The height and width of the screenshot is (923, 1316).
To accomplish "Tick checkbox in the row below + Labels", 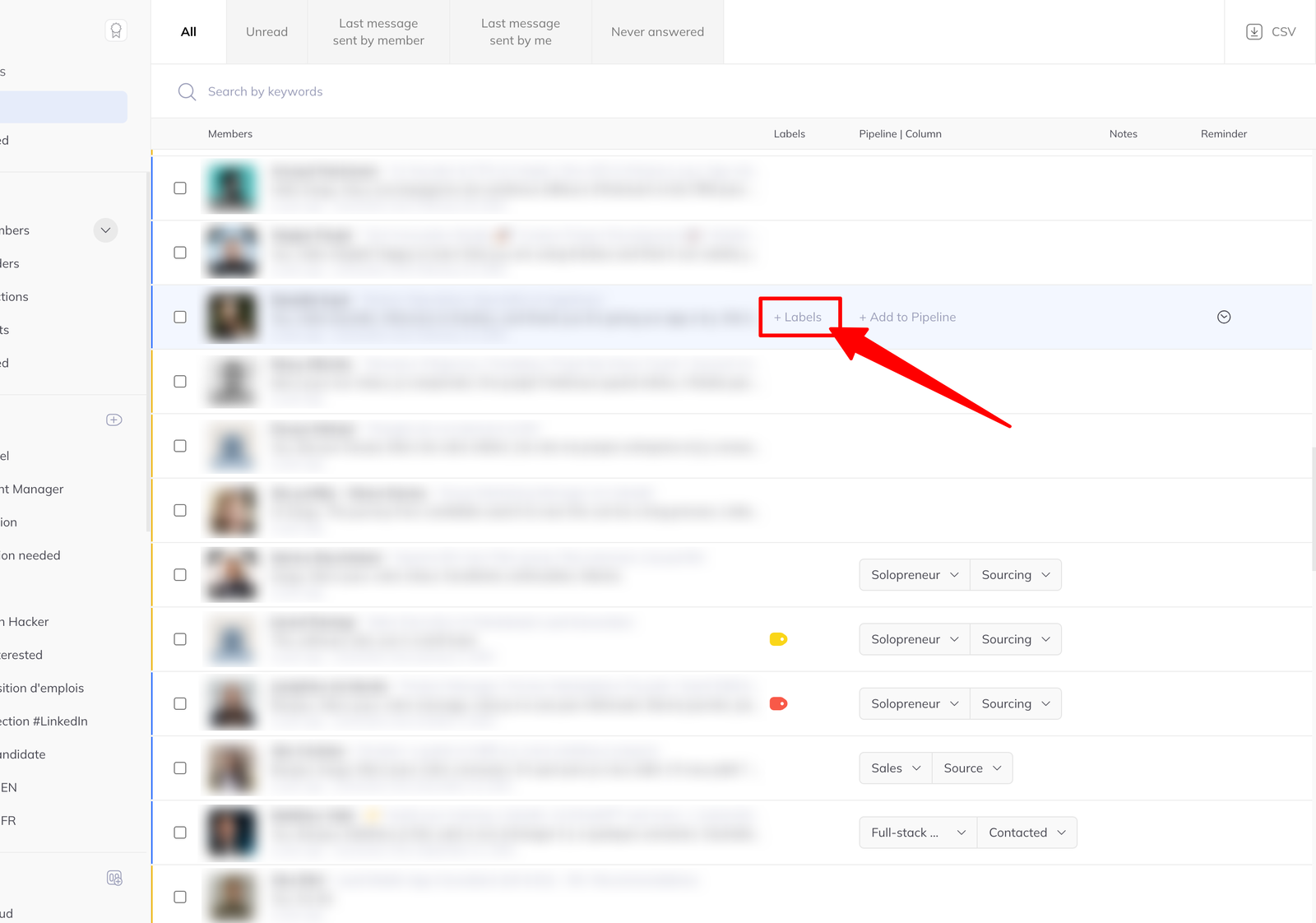I will 180,382.
